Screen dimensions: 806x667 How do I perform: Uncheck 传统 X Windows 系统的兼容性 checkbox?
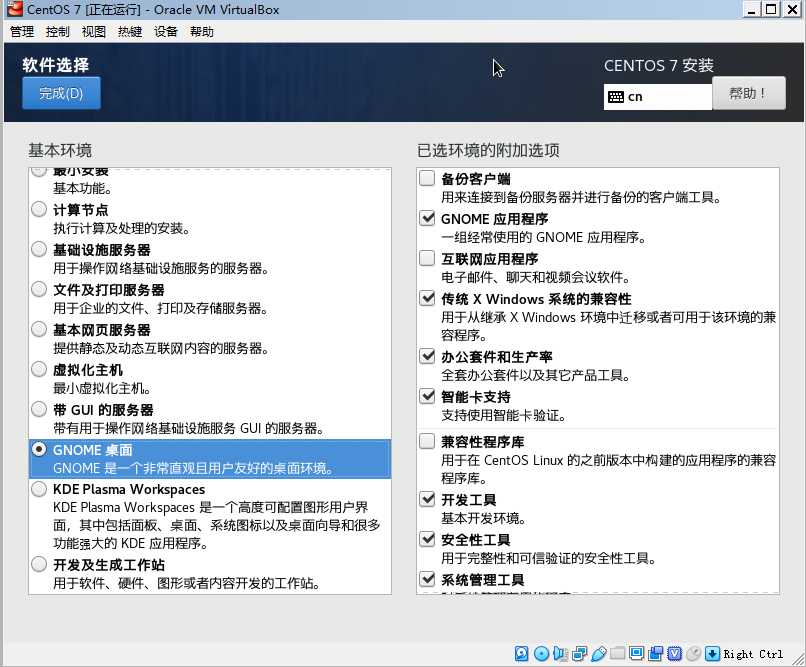[427, 298]
